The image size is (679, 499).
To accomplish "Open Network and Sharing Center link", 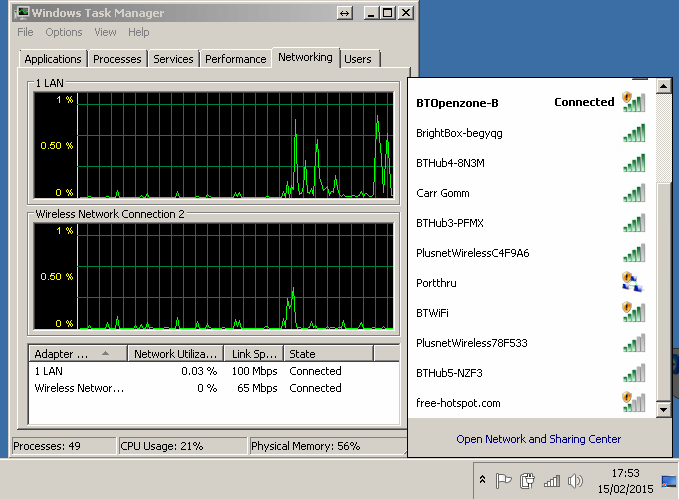I will [538, 439].
